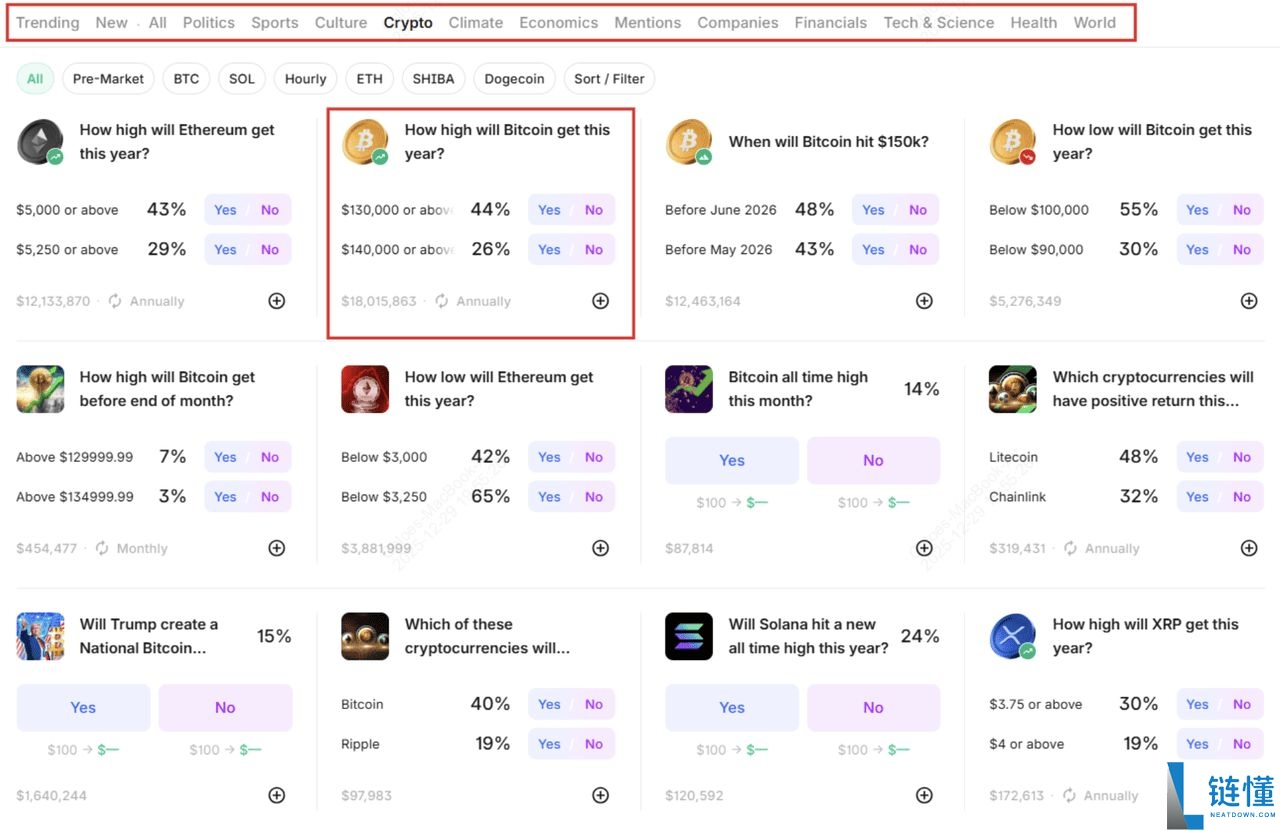The height and width of the screenshot is (831, 1280).
Task: Select the 'All' filter chip
Action: pyautogui.click(x=35, y=78)
